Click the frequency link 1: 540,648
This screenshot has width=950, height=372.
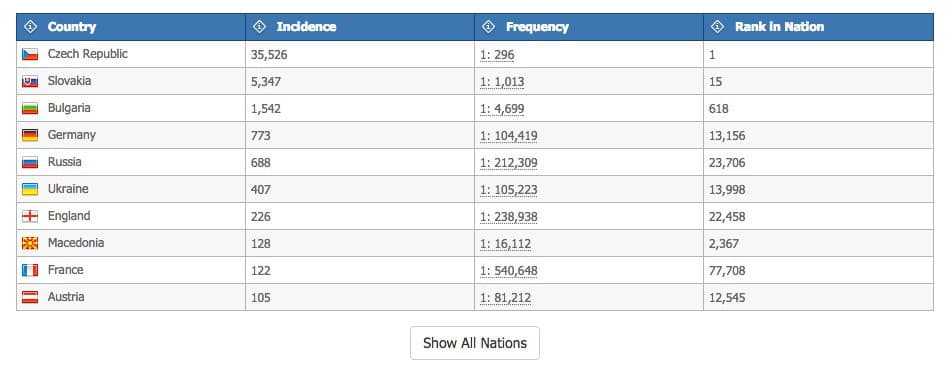click(508, 271)
